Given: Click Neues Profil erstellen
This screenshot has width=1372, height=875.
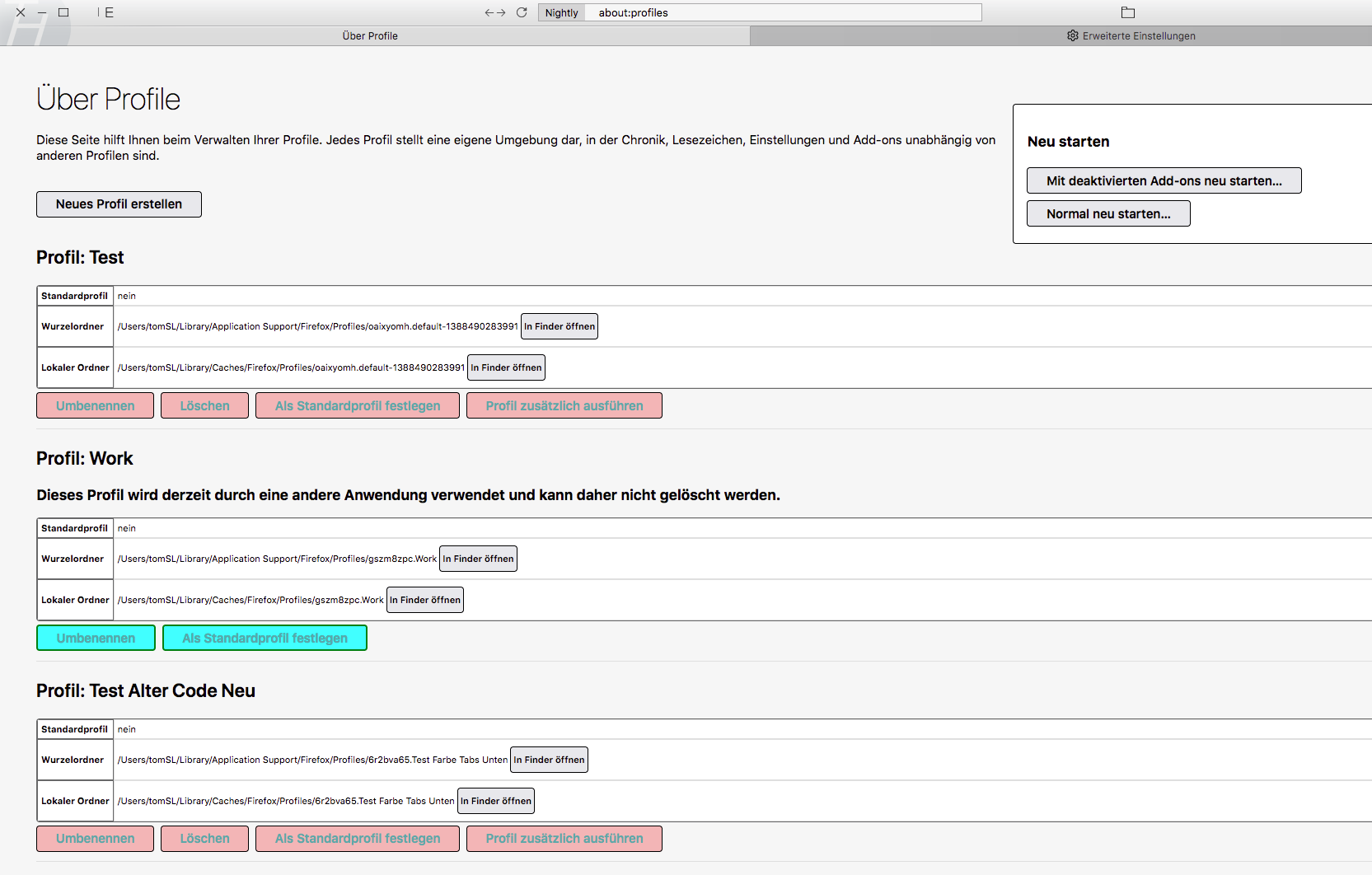Looking at the screenshot, I should pos(119,204).
